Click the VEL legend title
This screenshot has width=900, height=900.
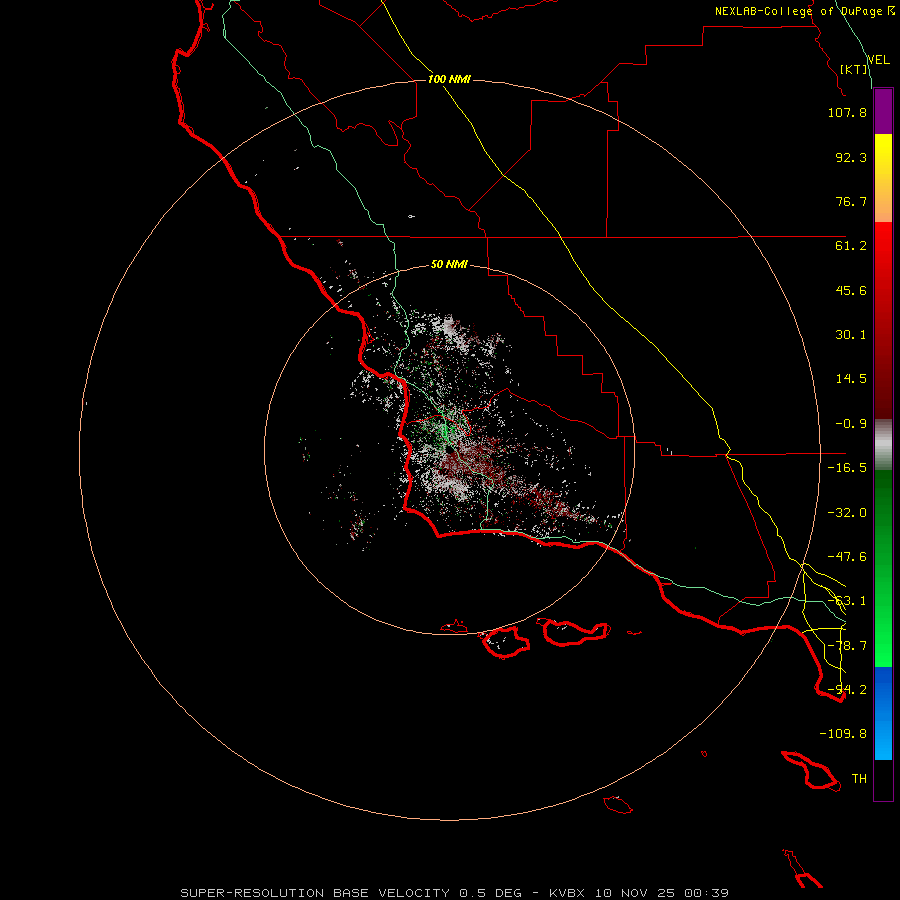(878, 60)
